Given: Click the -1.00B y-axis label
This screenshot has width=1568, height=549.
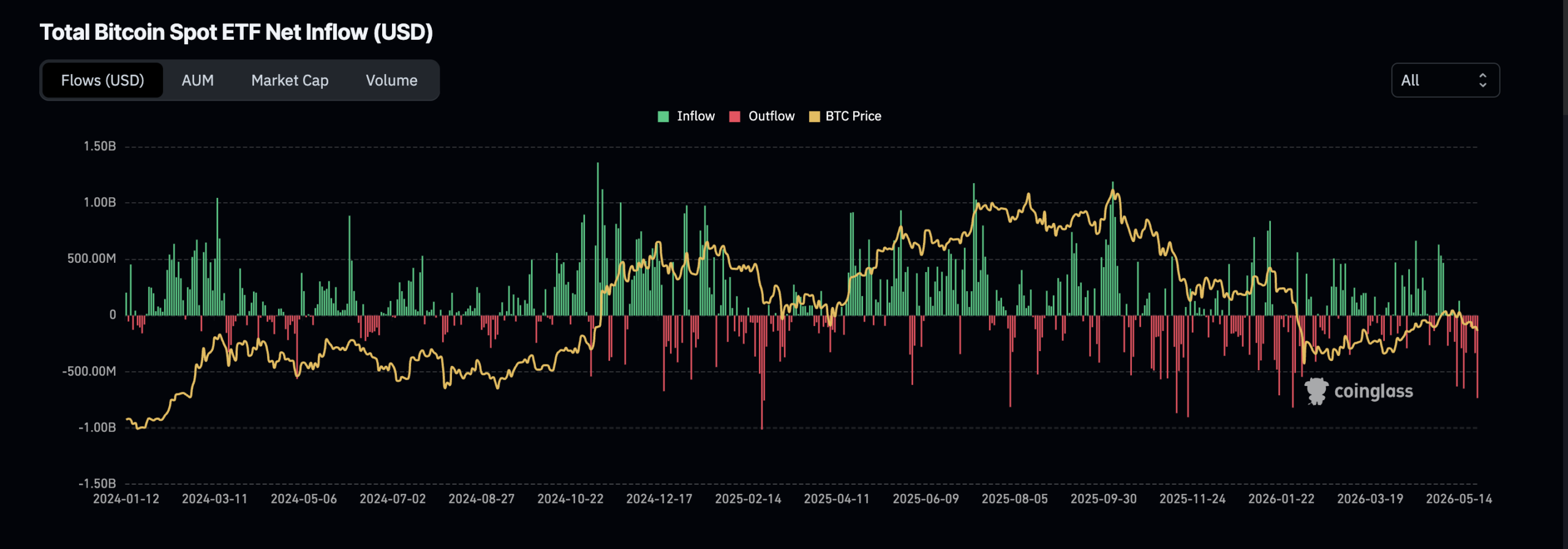Looking at the screenshot, I should pos(97,428).
